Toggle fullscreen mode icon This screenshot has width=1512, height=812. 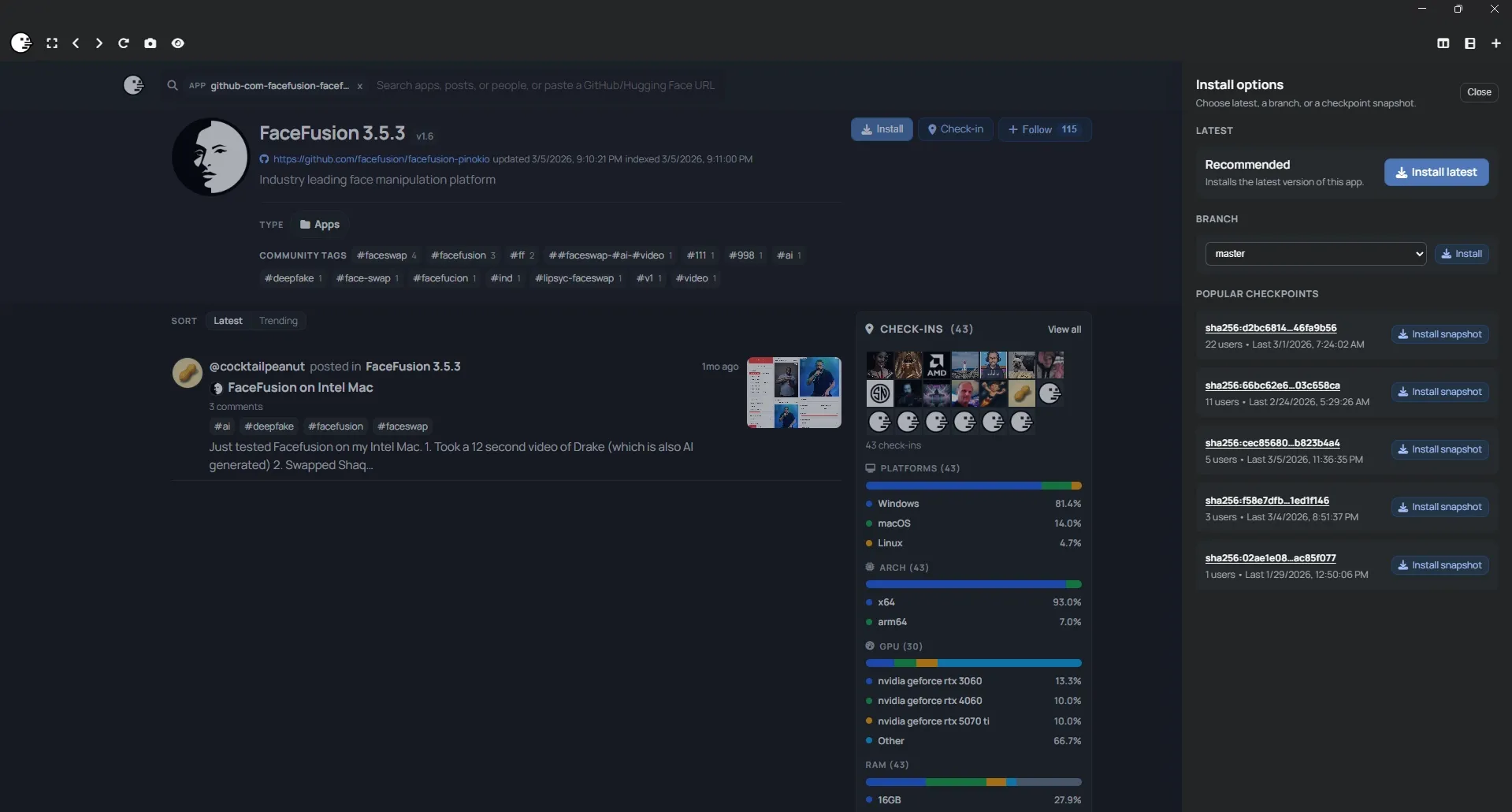pyautogui.click(x=52, y=43)
